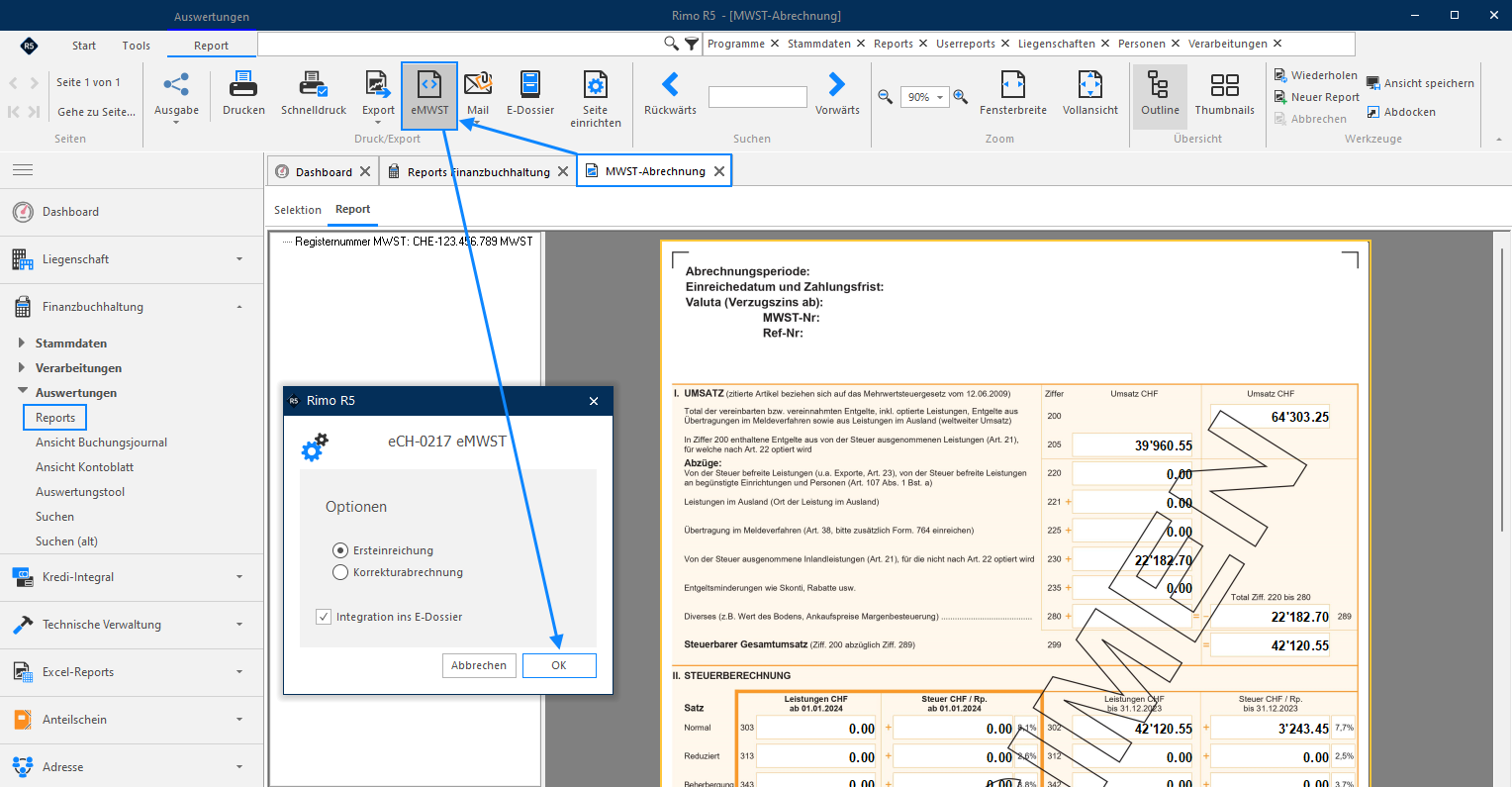Screen dimensions: 1512x787
Task: Open the Ausgabe share menu
Action: (x=176, y=96)
